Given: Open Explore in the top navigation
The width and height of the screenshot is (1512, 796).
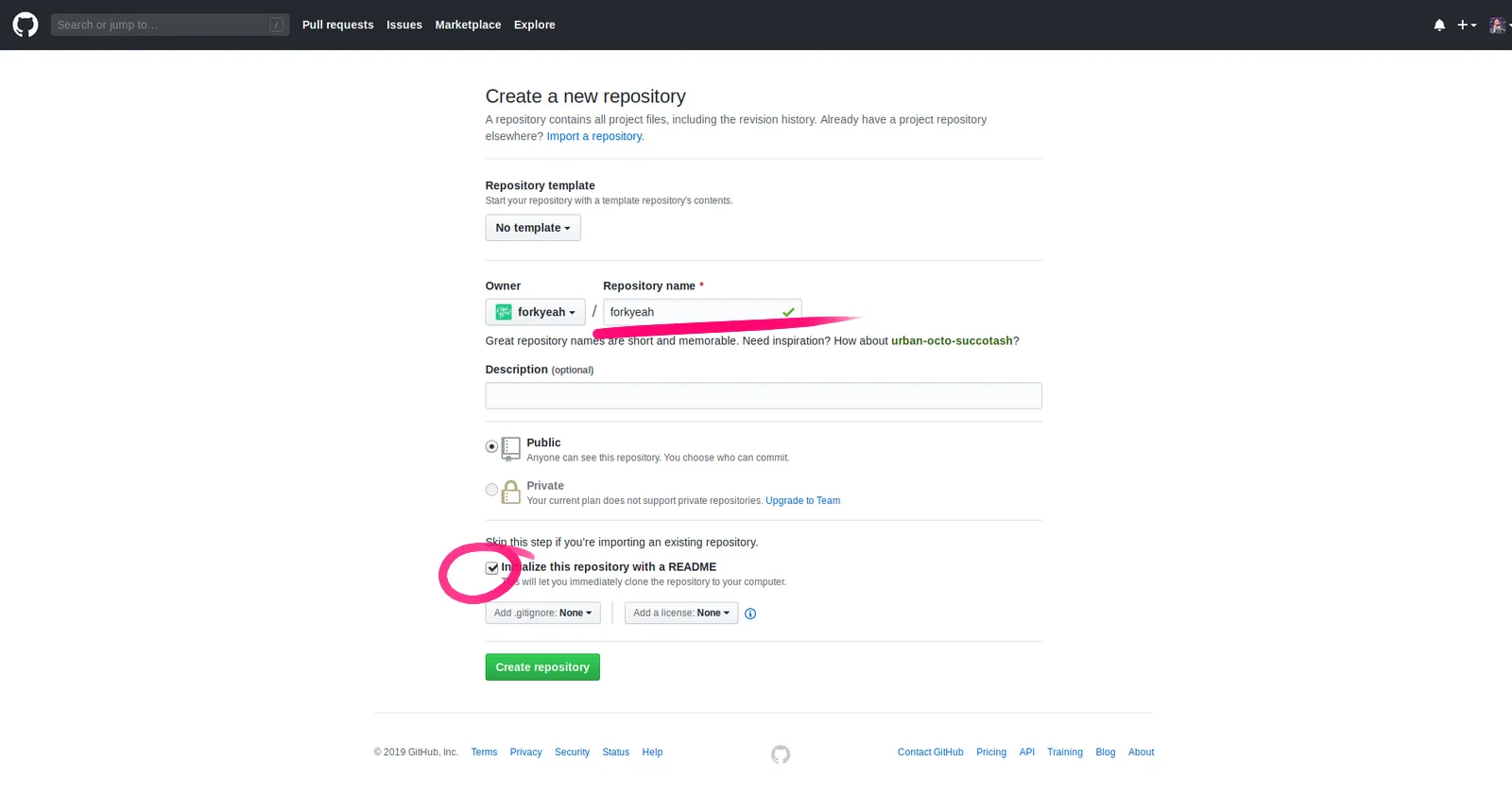Looking at the screenshot, I should (535, 25).
